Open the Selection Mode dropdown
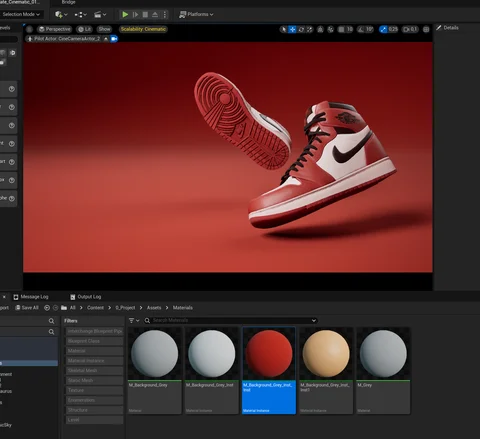Image resolution: width=480 pixels, height=439 pixels. (21, 14)
